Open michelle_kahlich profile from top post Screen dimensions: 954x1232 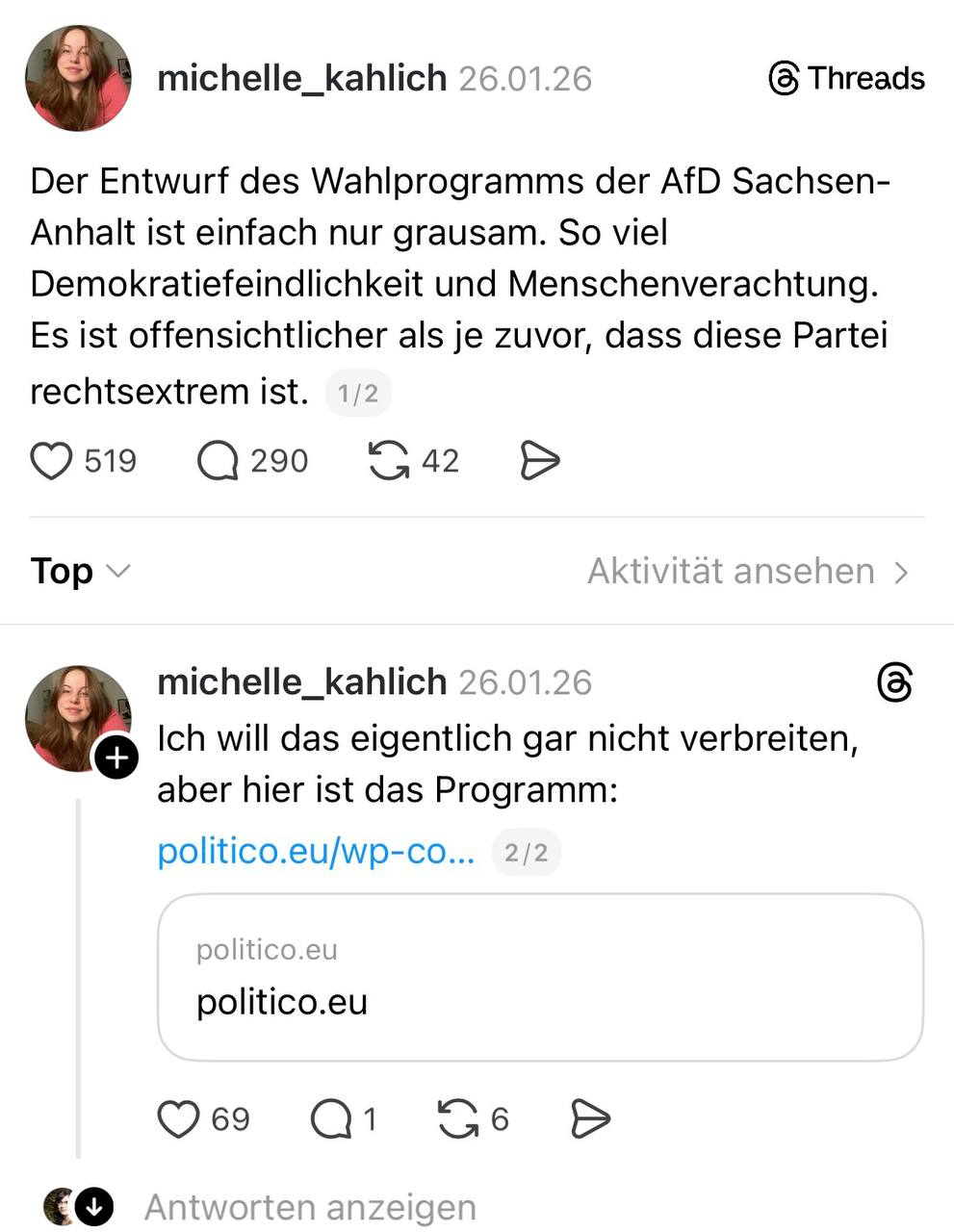tap(301, 79)
